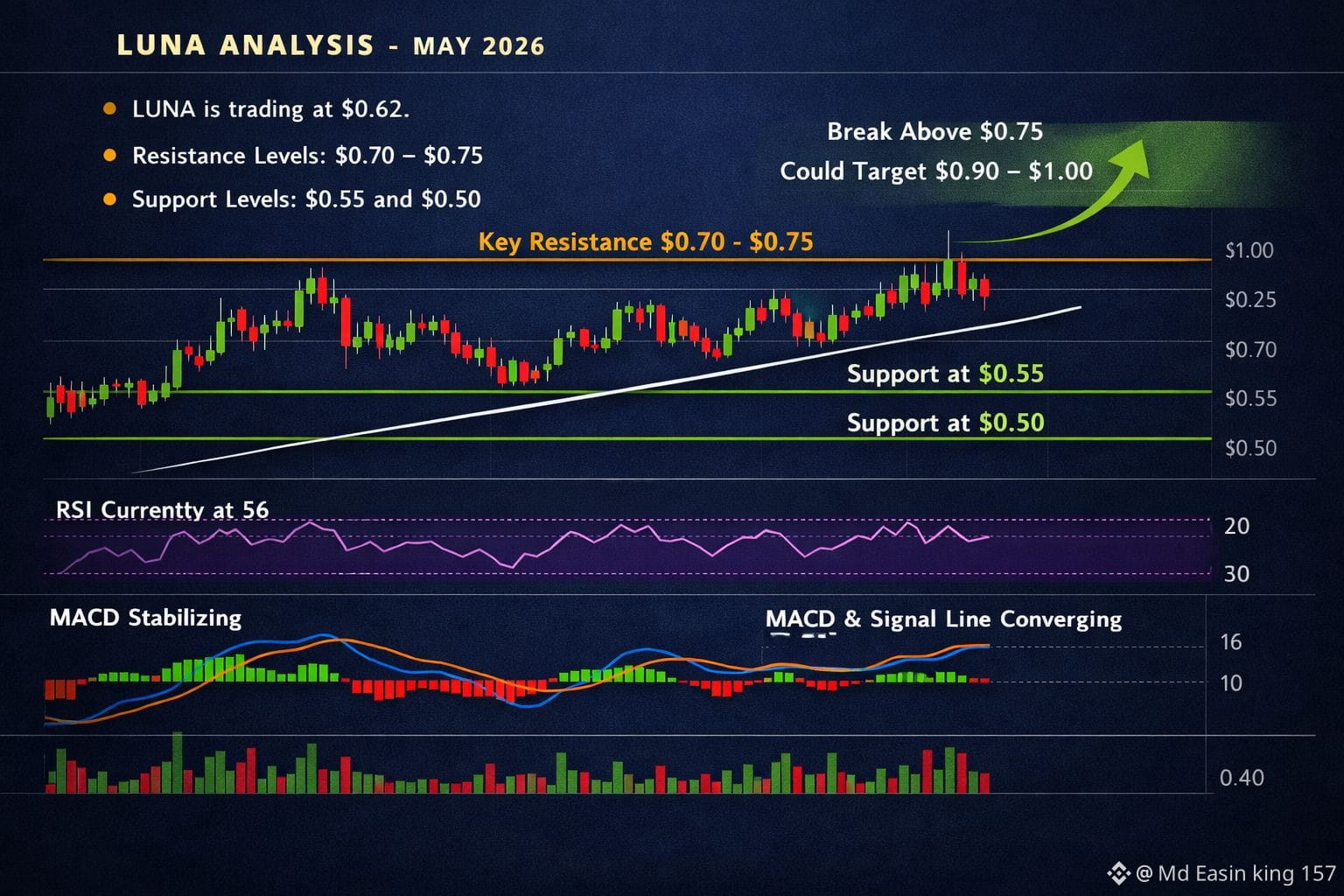Click the volume axis value 0.40
Screen dimensions: 1344x896
click(1242, 778)
